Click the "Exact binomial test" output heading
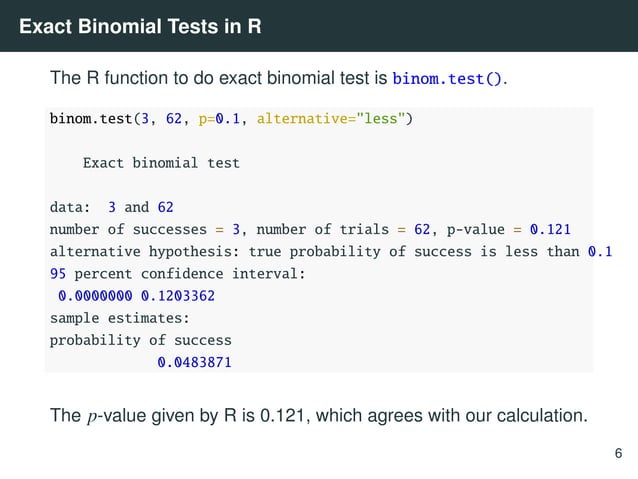Screen dimensions: 638x479 pos(161,162)
